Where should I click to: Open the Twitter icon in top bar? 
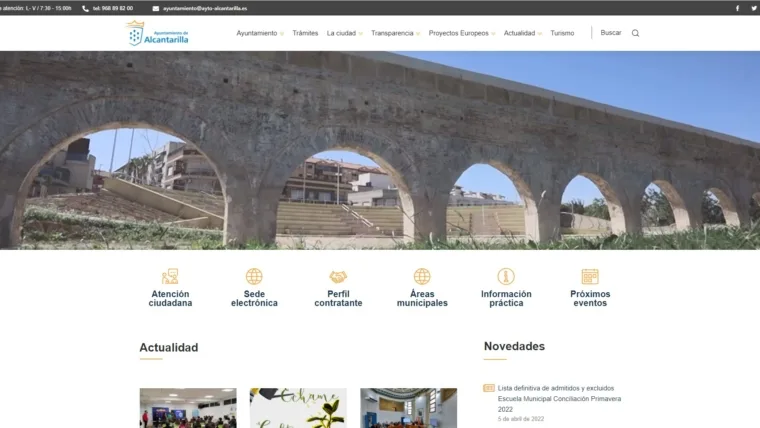(754, 8)
